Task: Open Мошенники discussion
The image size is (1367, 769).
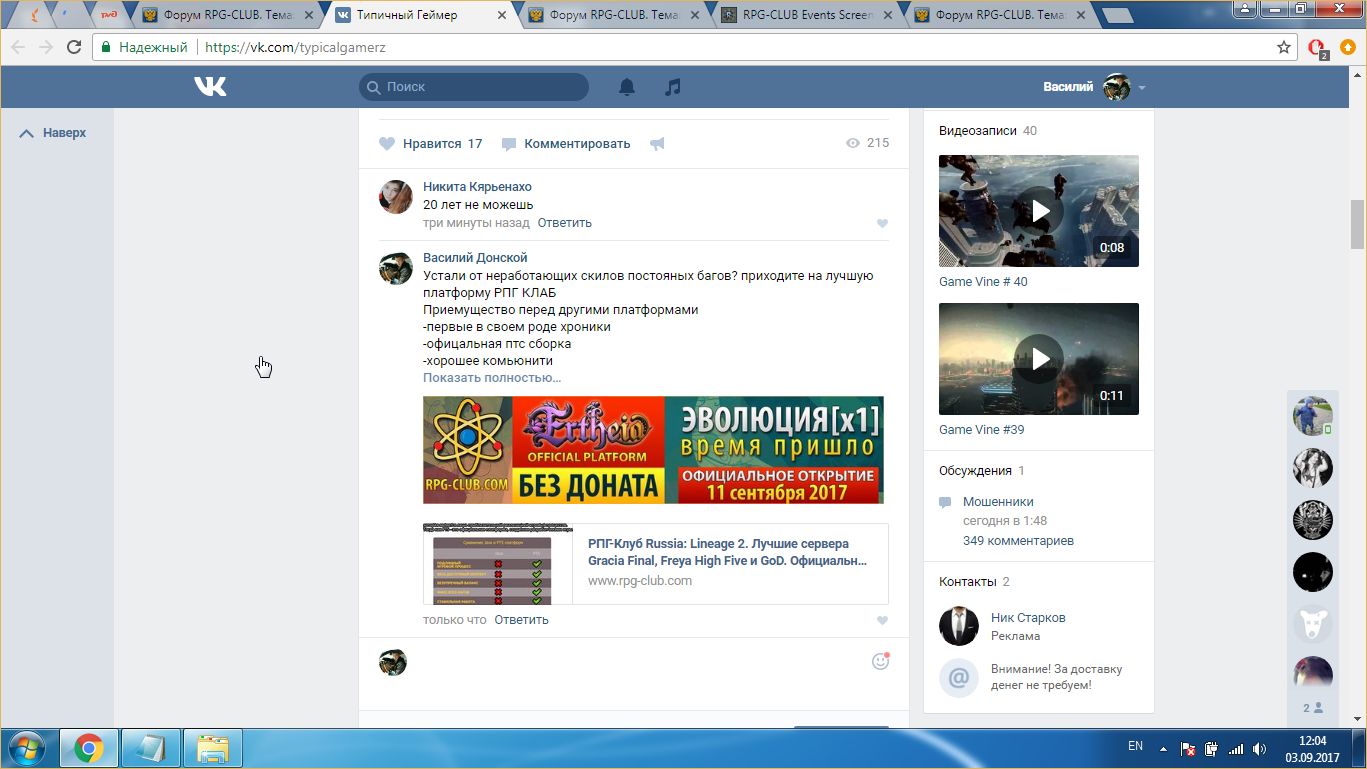Action: (x=998, y=502)
